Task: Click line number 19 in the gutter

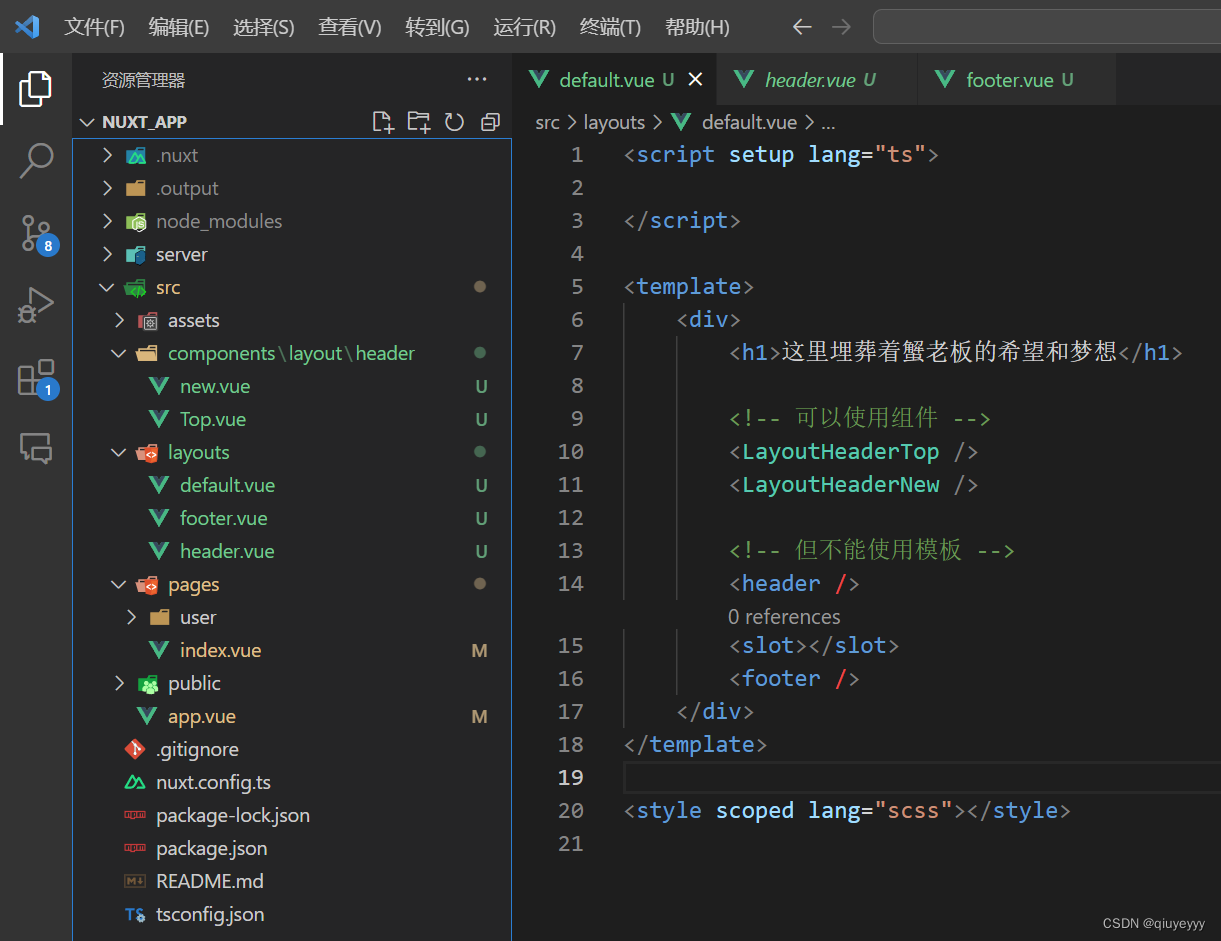Action: tap(571, 777)
